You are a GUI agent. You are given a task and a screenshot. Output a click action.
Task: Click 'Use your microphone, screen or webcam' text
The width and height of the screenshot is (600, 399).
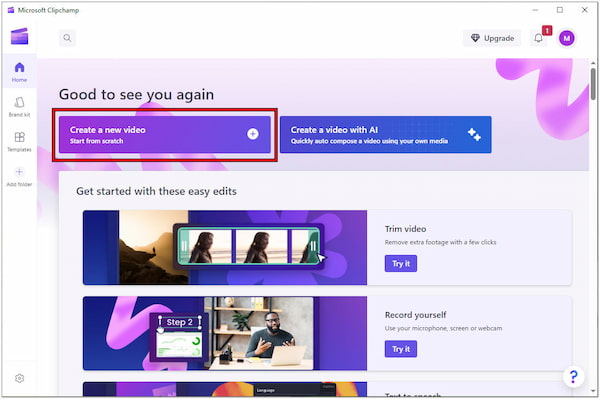pyautogui.click(x=443, y=328)
